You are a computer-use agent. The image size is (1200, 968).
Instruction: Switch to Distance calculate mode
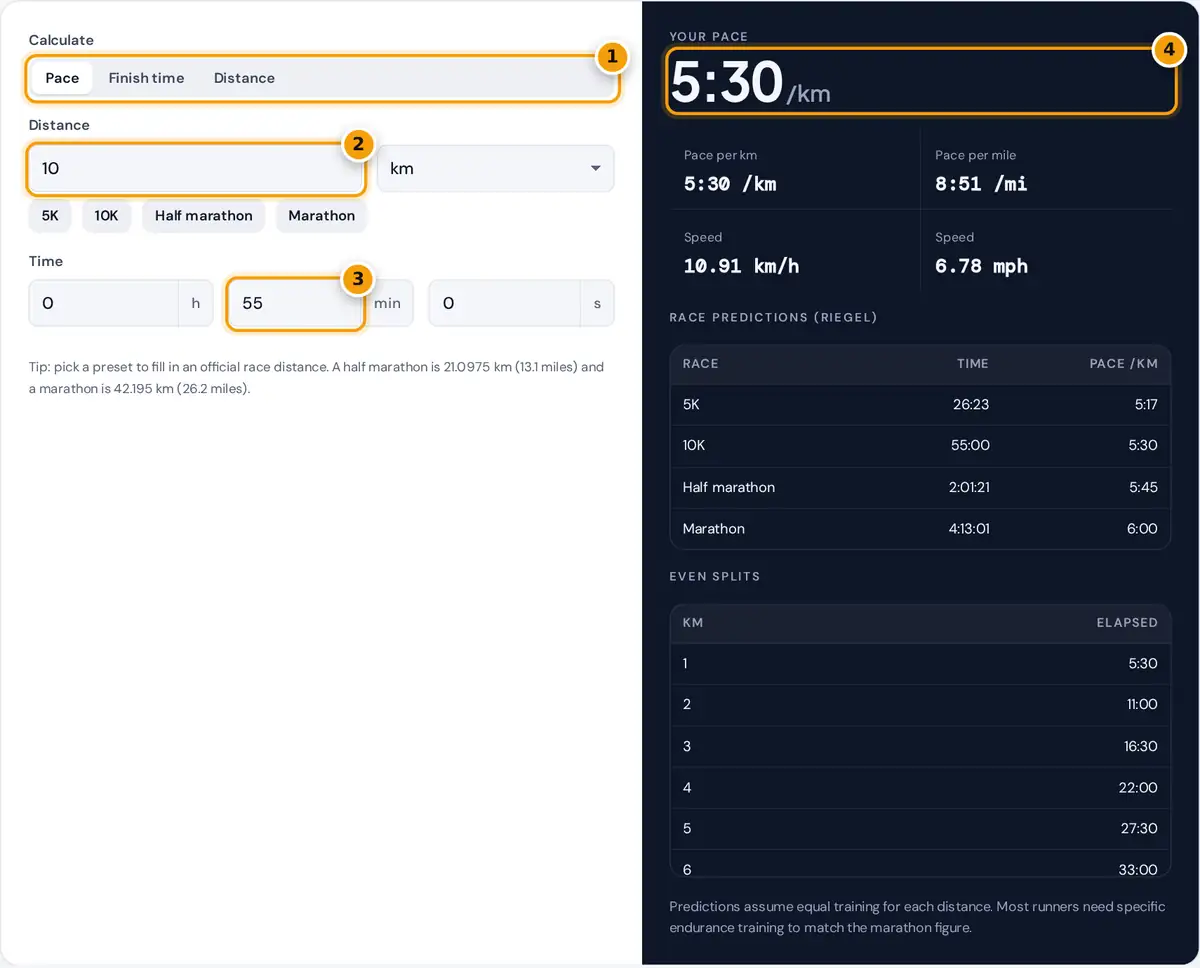[244, 78]
